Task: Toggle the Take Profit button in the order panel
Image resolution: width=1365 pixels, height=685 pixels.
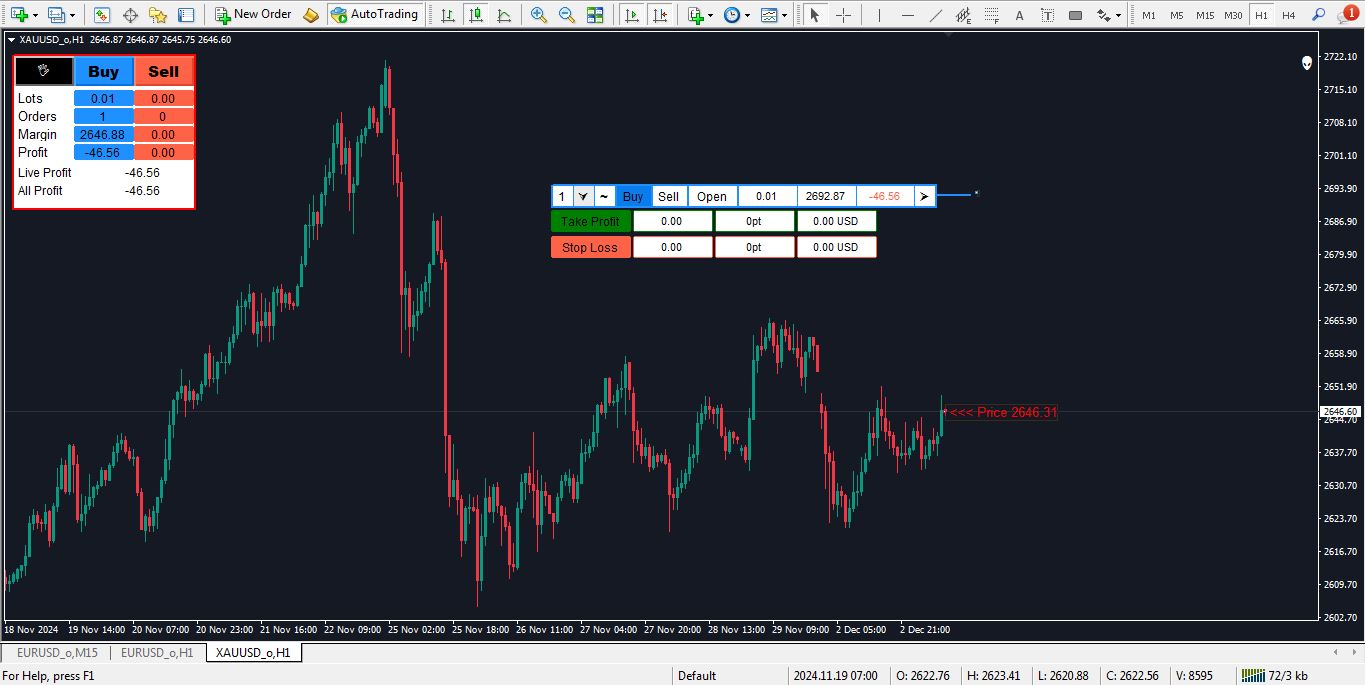Action: tap(590, 221)
